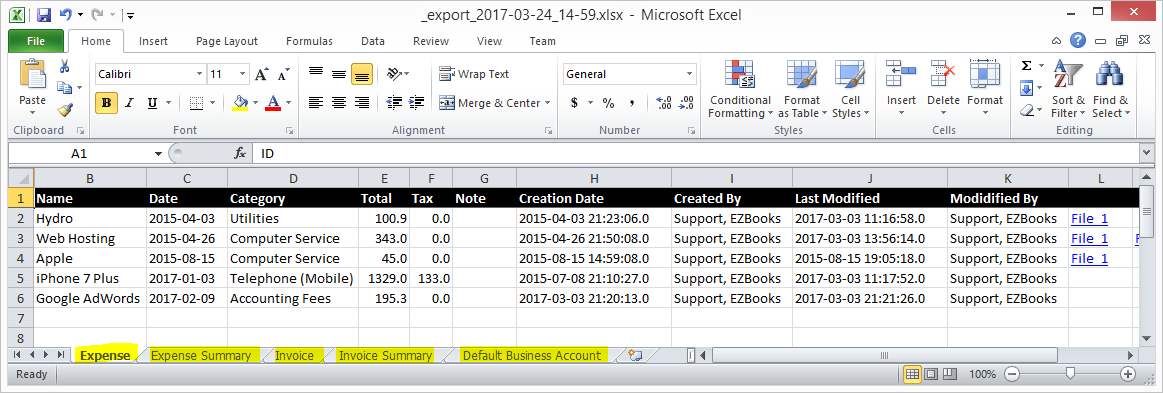Click the Save icon in quick access toolbar
Viewport: 1163px width, 393px height.
click(43, 14)
